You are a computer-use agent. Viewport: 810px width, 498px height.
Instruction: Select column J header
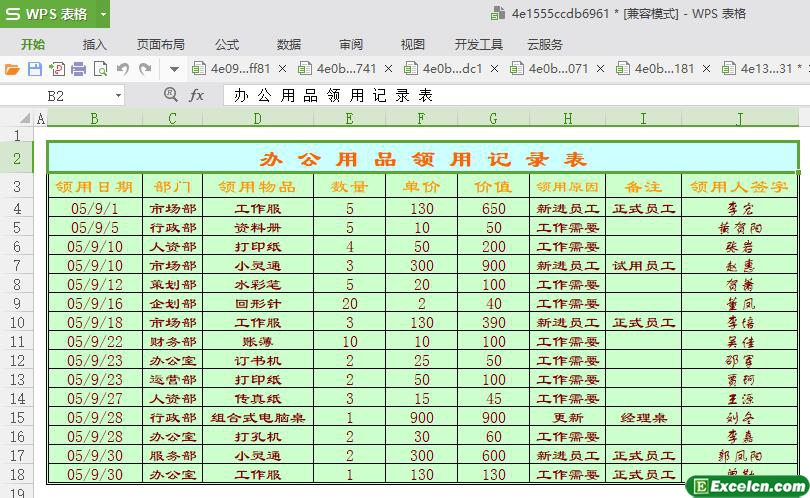[740, 119]
